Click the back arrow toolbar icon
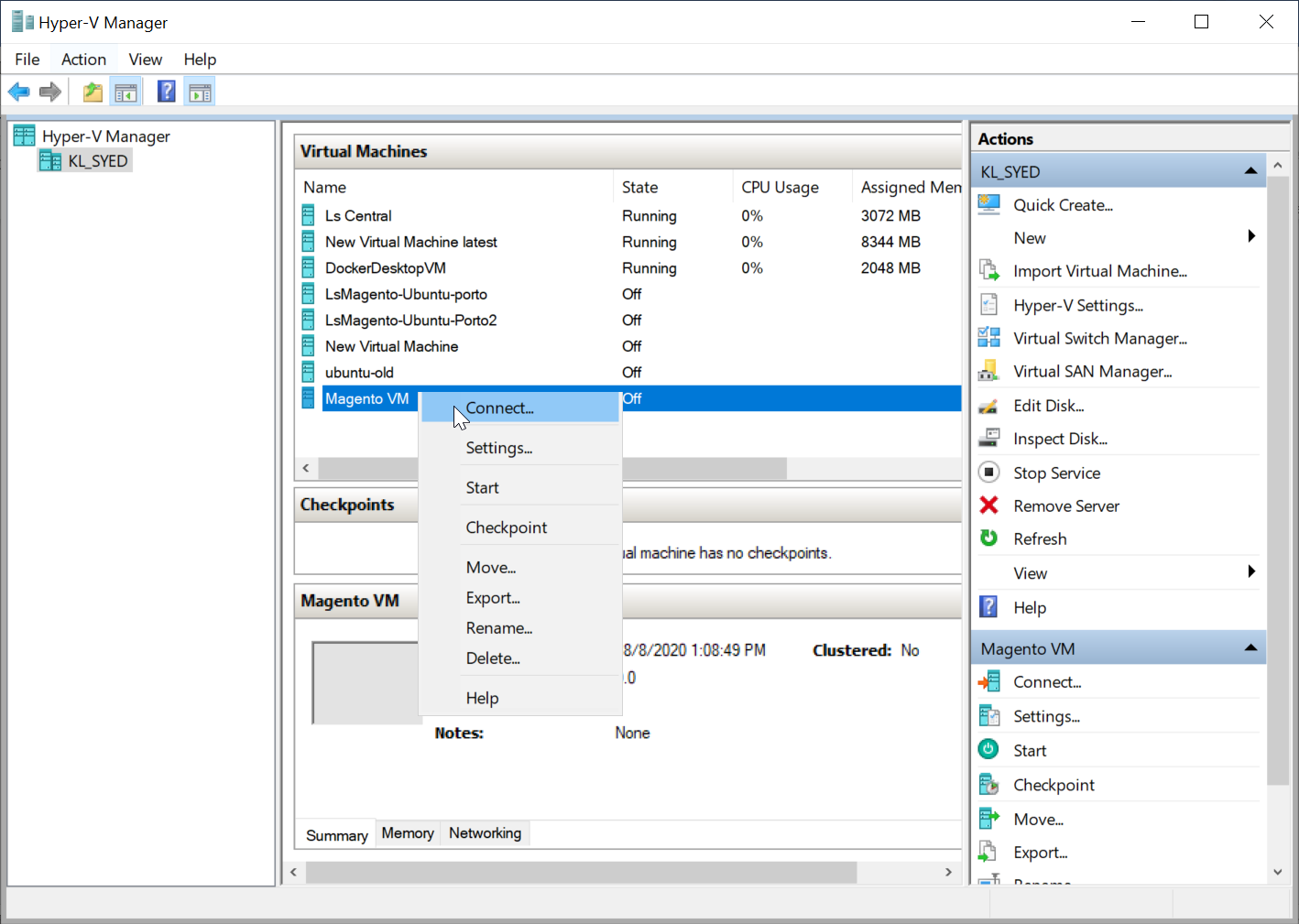Image resolution: width=1299 pixels, height=924 pixels. (18, 92)
